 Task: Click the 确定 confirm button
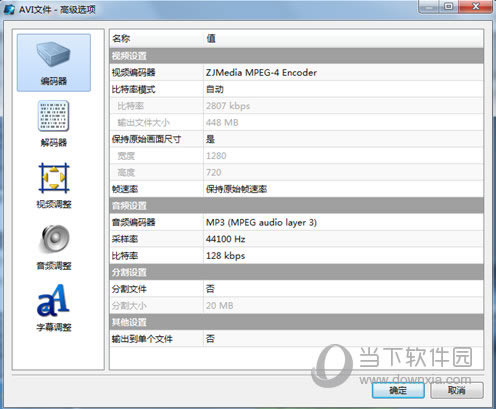tap(398, 390)
